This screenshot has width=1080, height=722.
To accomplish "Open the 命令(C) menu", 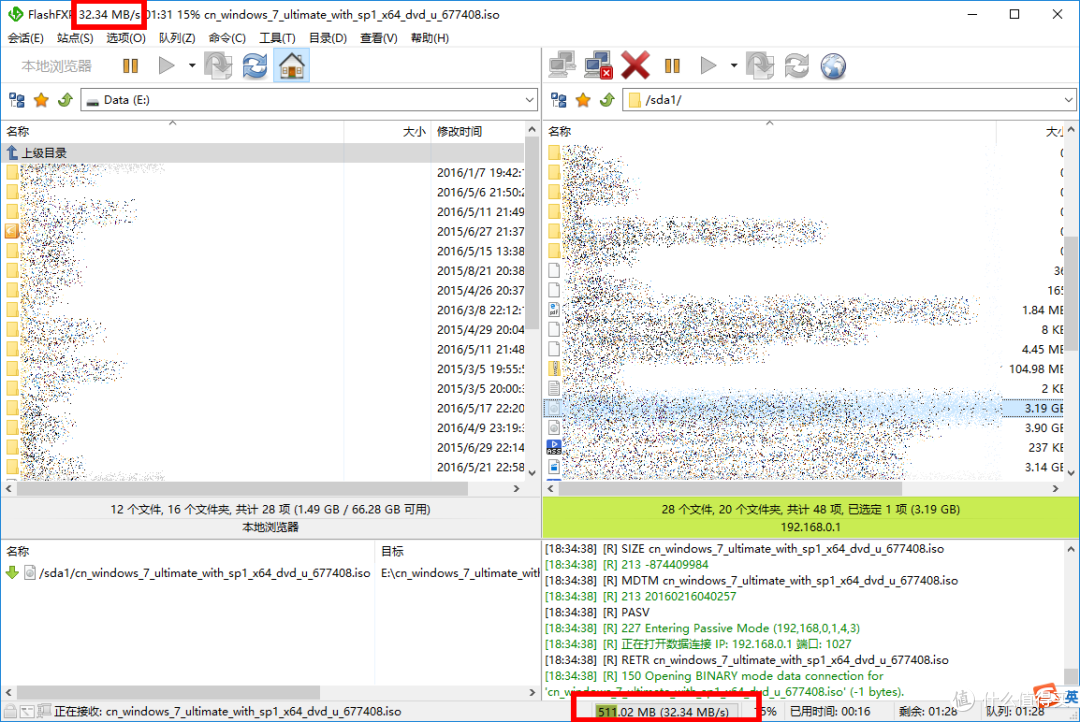I will click(227, 38).
